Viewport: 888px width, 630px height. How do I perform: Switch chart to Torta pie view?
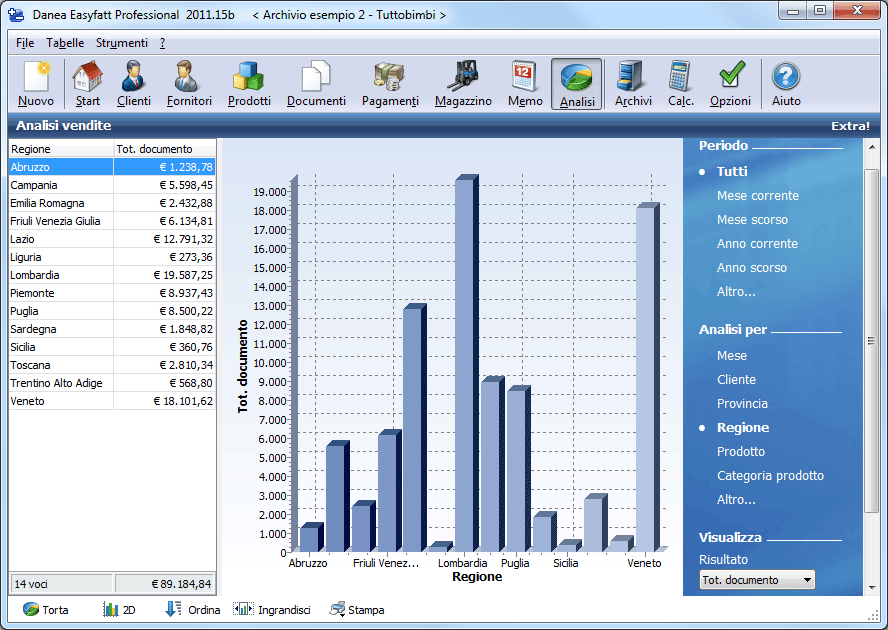46,610
